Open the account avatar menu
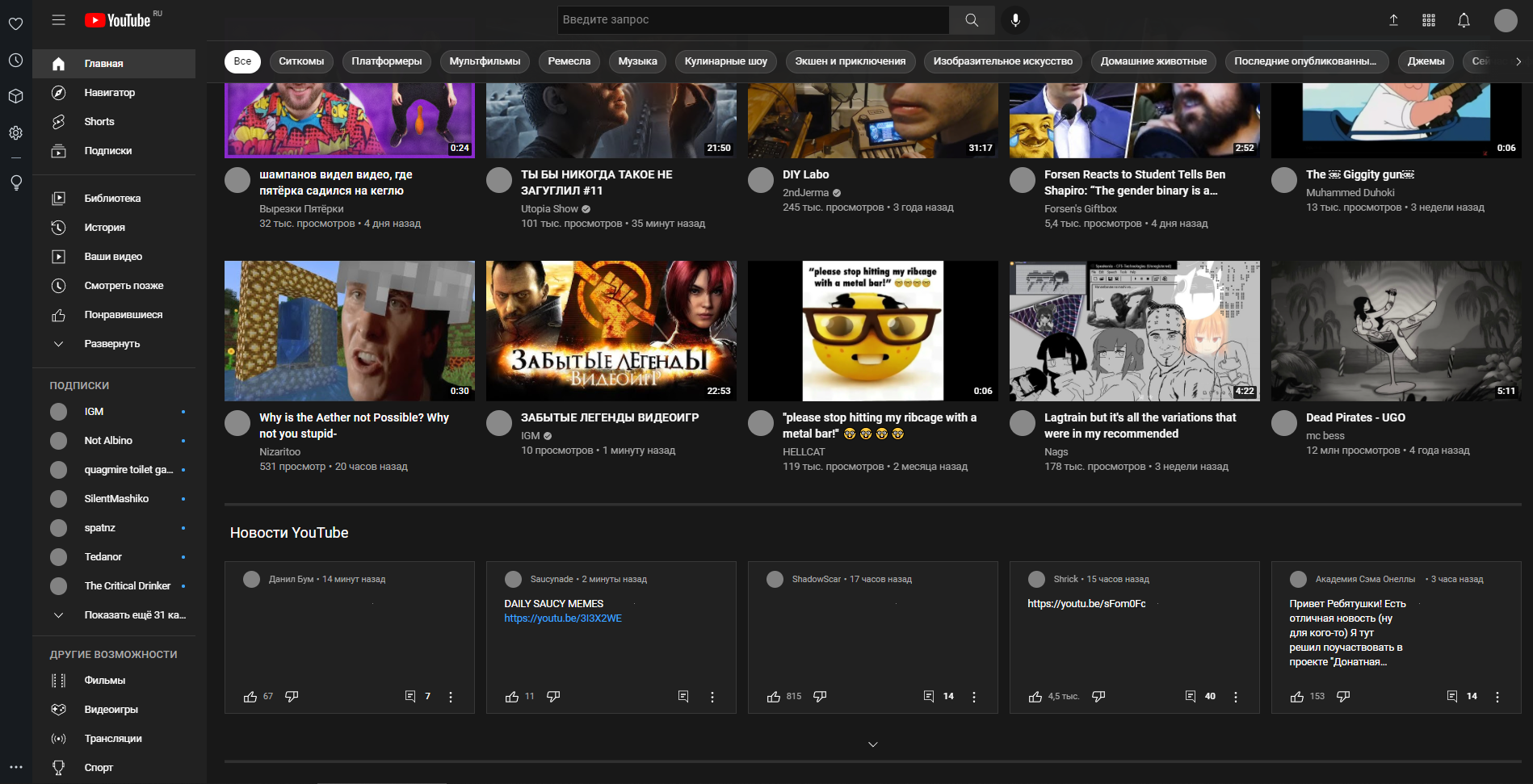The height and width of the screenshot is (784, 1533). (x=1506, y=20)
